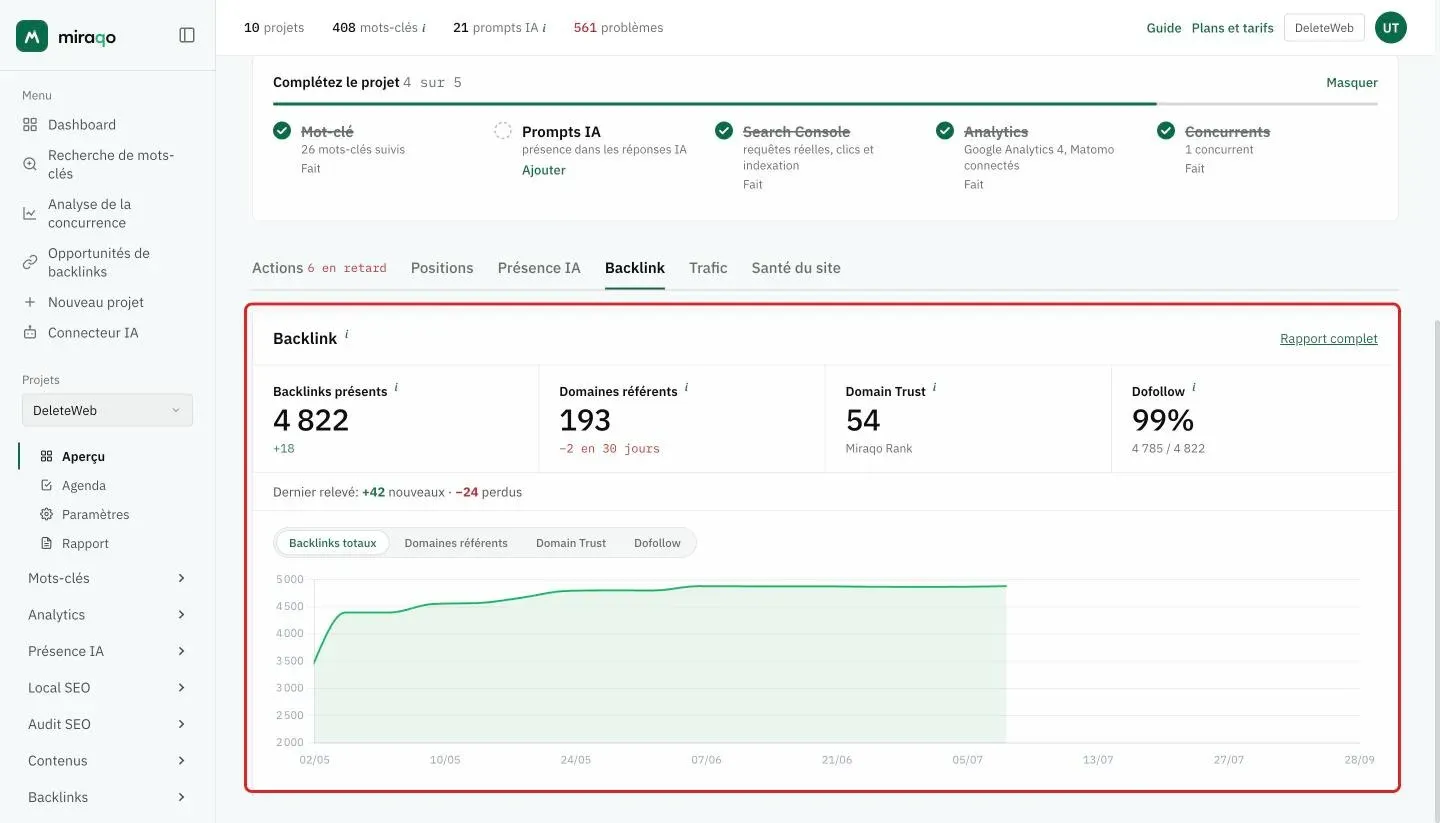This screenshot has width=1440, height=823.
Task: Click the empty Prompts IA step circle
Action: coord(503,131)
